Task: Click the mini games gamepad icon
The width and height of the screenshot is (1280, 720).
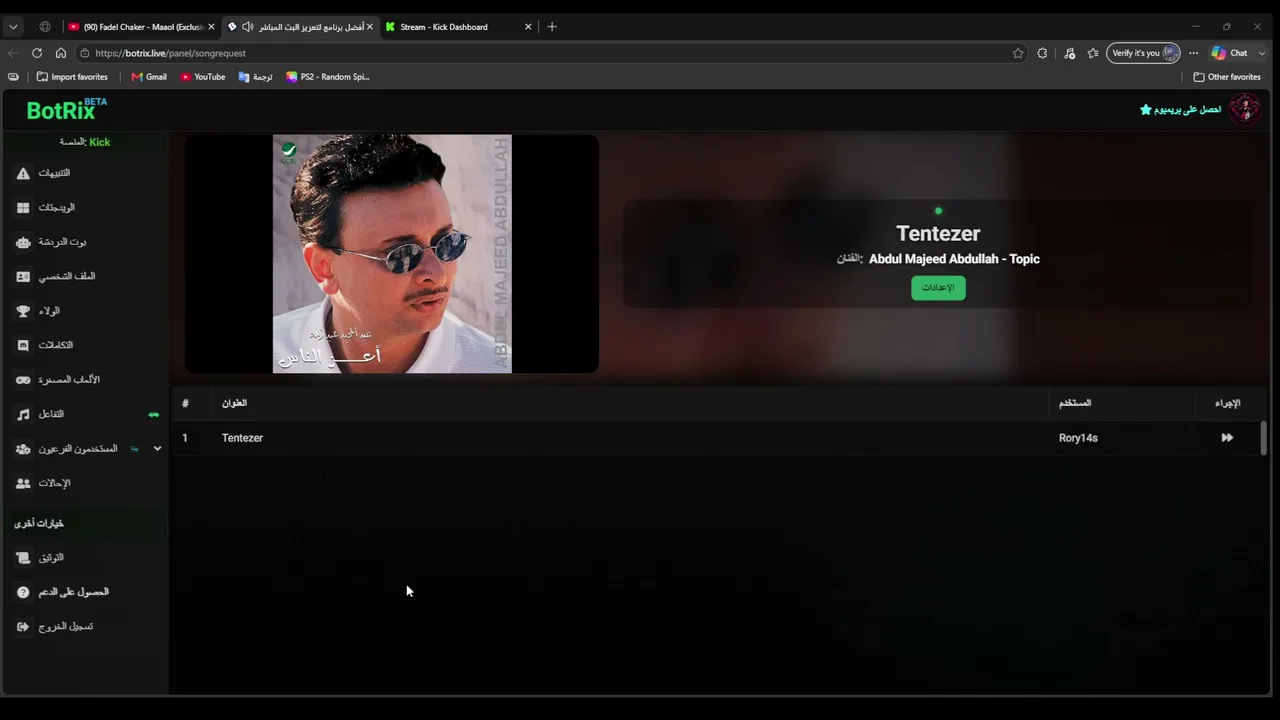Action: coord(23,380)
